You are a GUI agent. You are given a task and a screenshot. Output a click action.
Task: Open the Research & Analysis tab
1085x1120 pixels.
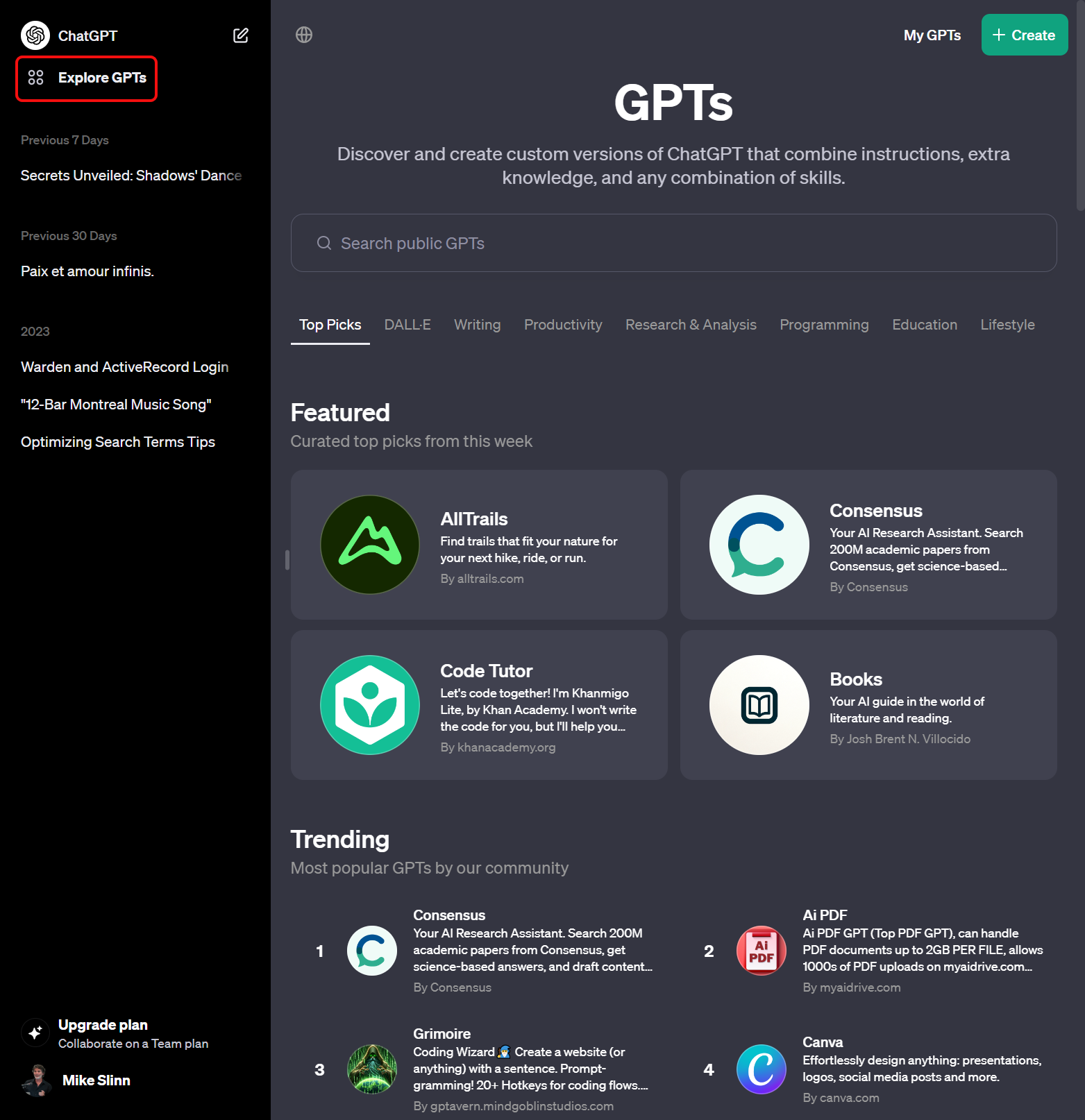point(691,325)
